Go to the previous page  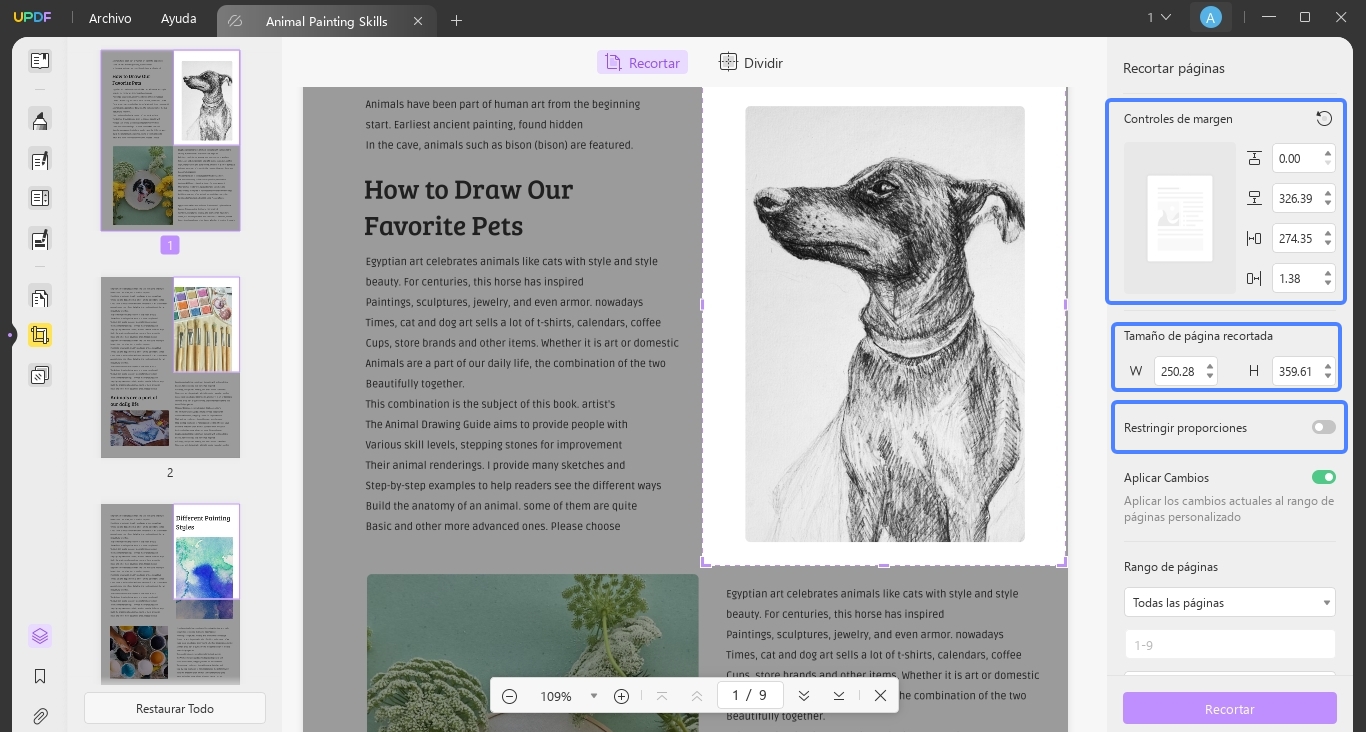pos(697,696)
